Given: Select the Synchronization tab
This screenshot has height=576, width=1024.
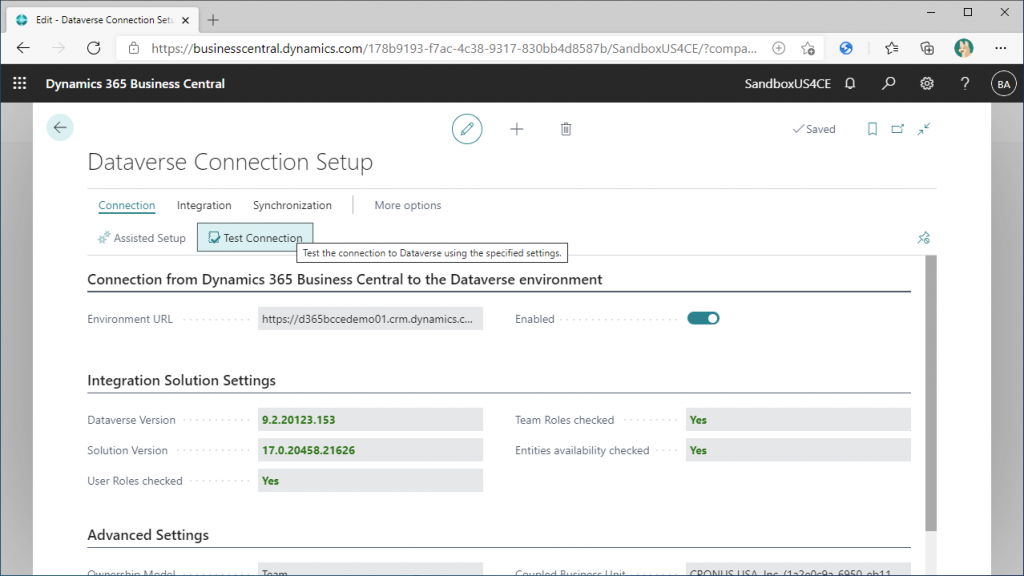Looking at the screenshot, I should click(x=292, y=205).
